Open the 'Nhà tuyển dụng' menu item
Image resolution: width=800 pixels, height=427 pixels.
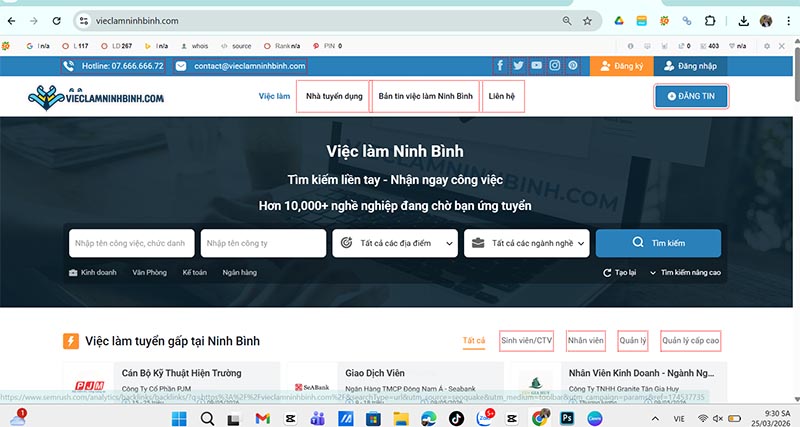[x=334, y=96]
